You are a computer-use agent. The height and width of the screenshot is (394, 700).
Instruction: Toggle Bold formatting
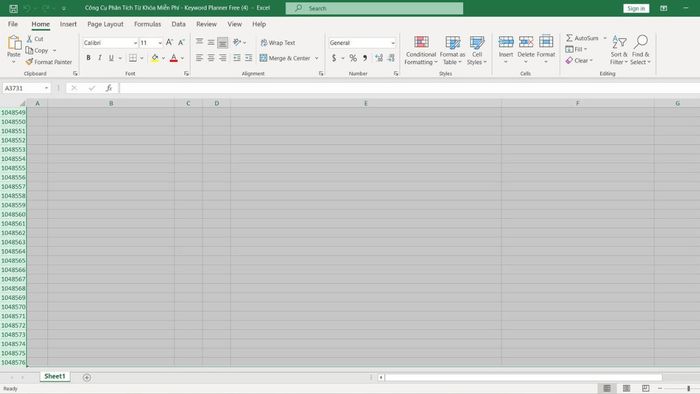click(x=88, y=58)
